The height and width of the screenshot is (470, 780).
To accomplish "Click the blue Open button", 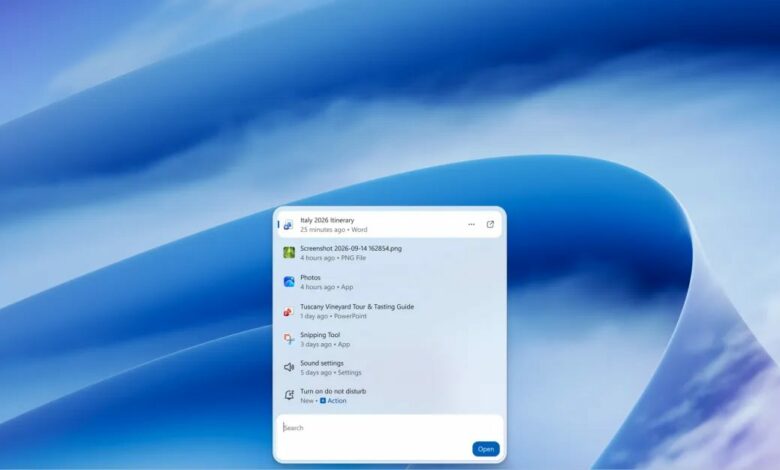I will click(x=486, y=449).
